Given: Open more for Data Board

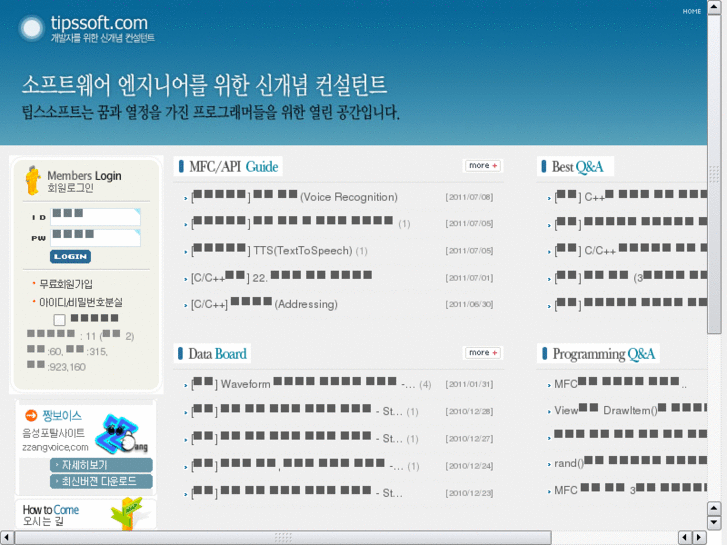Looking at the screenshot, I should (x=483, y=353).
